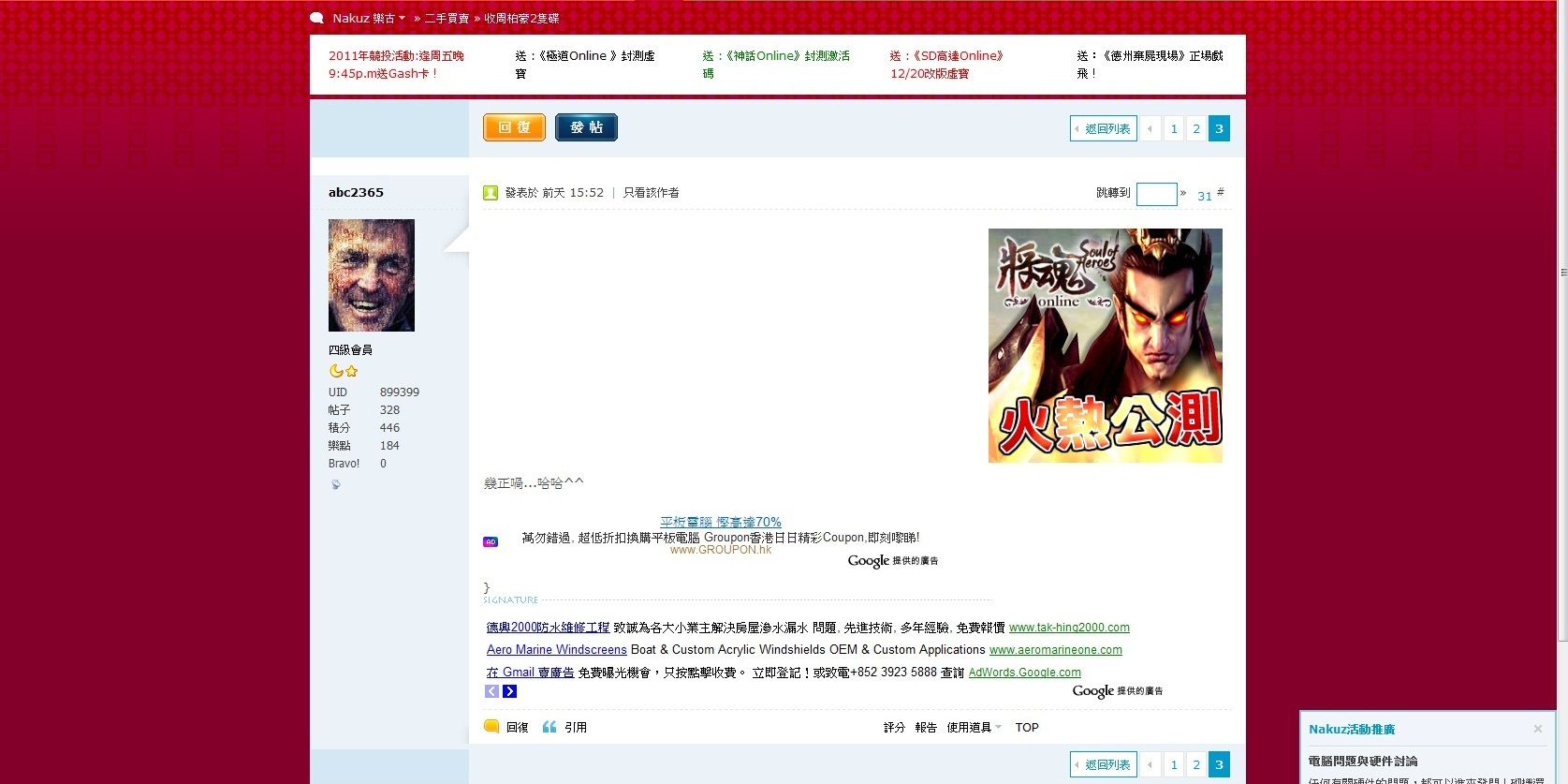Click 只看該作者 filter link
Viewport: 1568px width, 784px height.
tap(652, 193)
